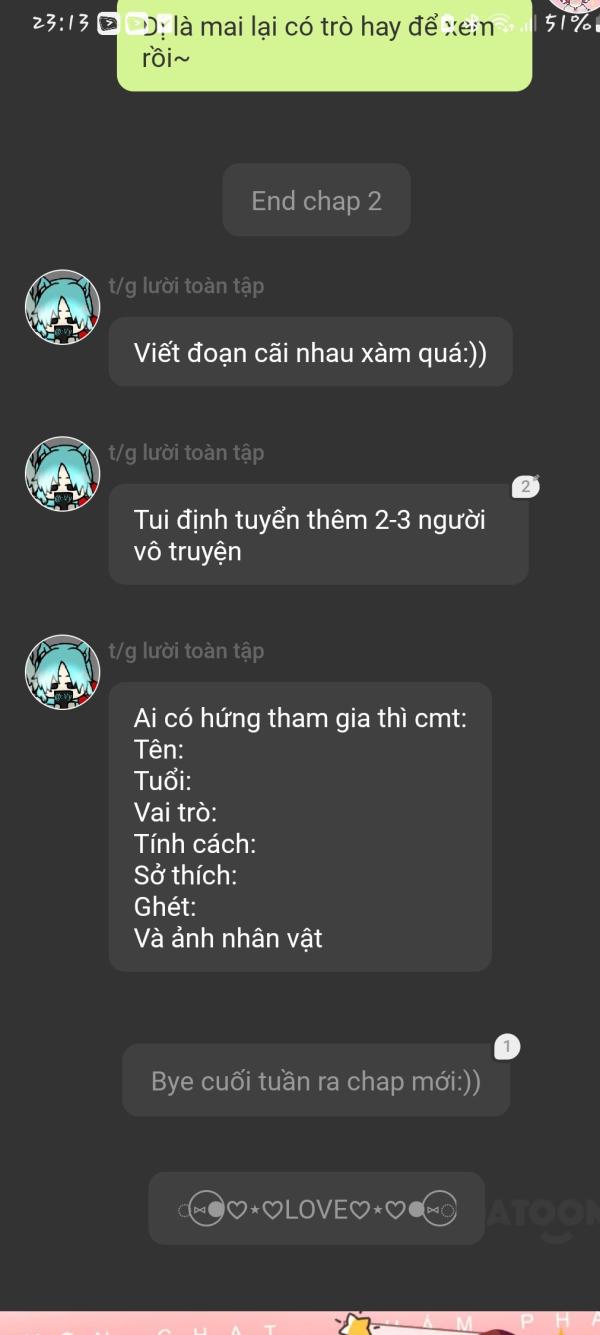Open the comment badge showing 1

507,1047
